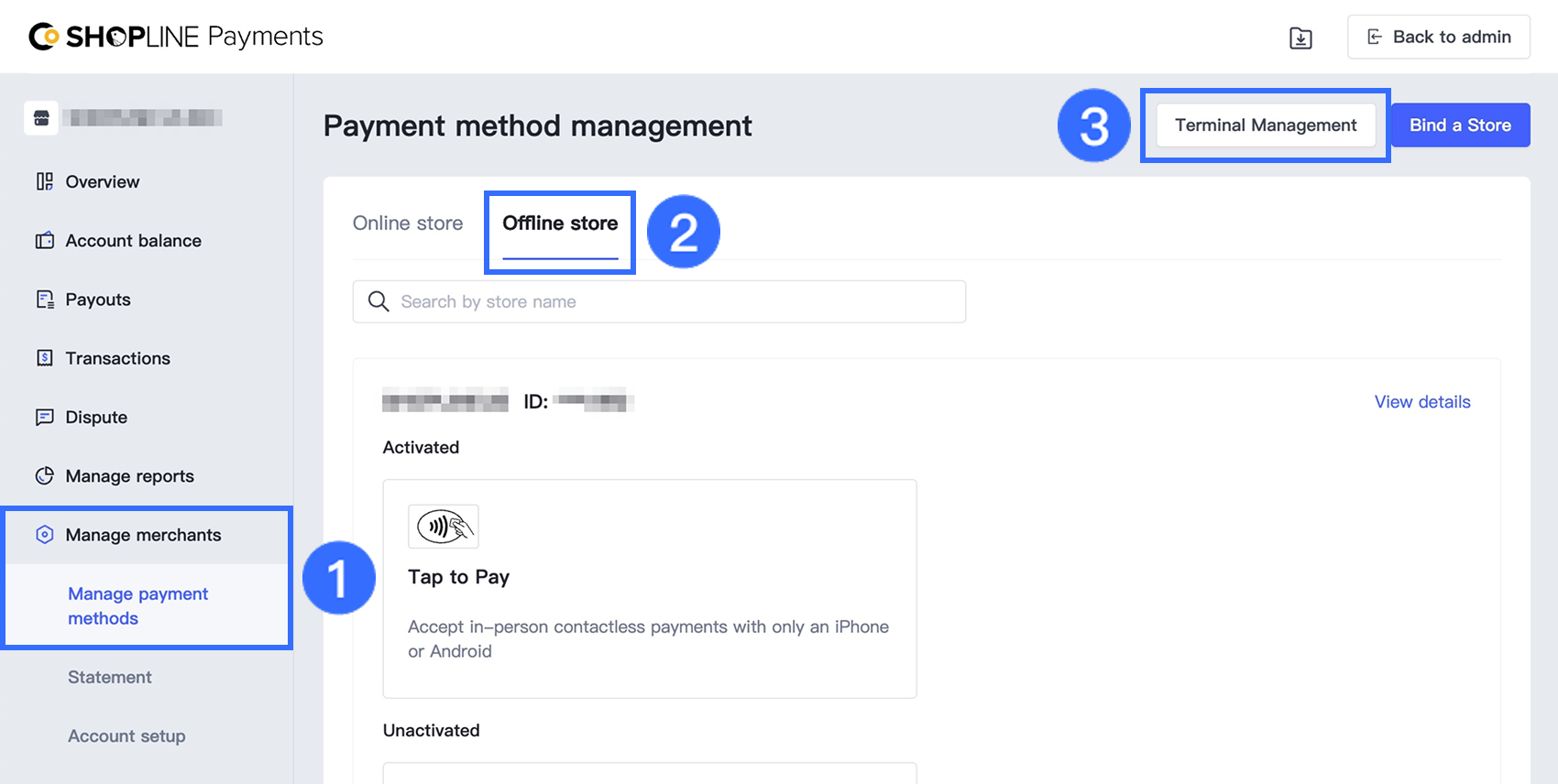Click the Manage reports chart icon
Screen dimensions: 1558x784
(44, 476)
